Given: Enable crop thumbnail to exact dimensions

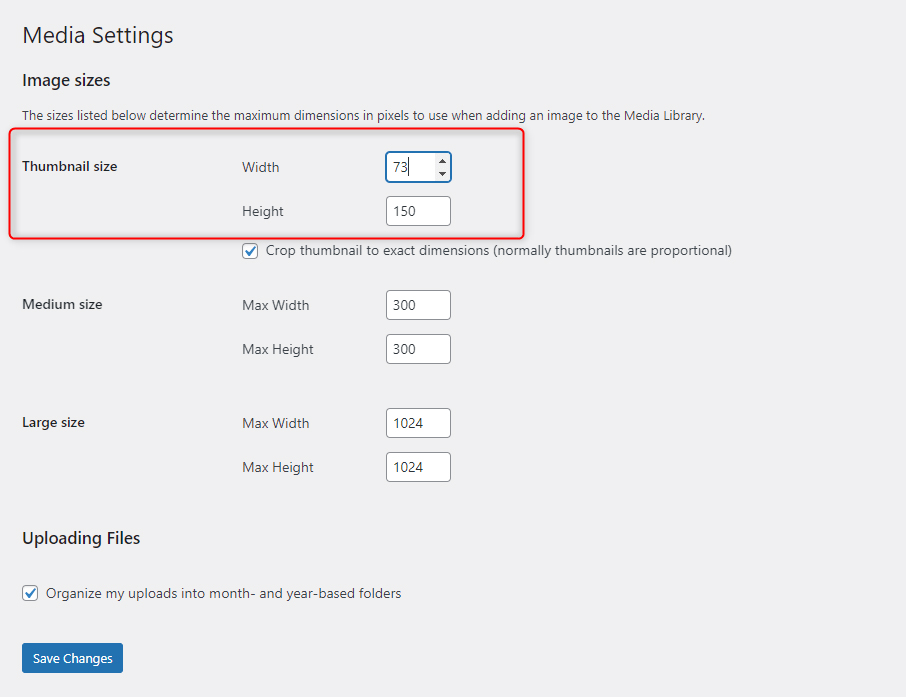Looking at the screenshot, I should (x=250, y=250).
